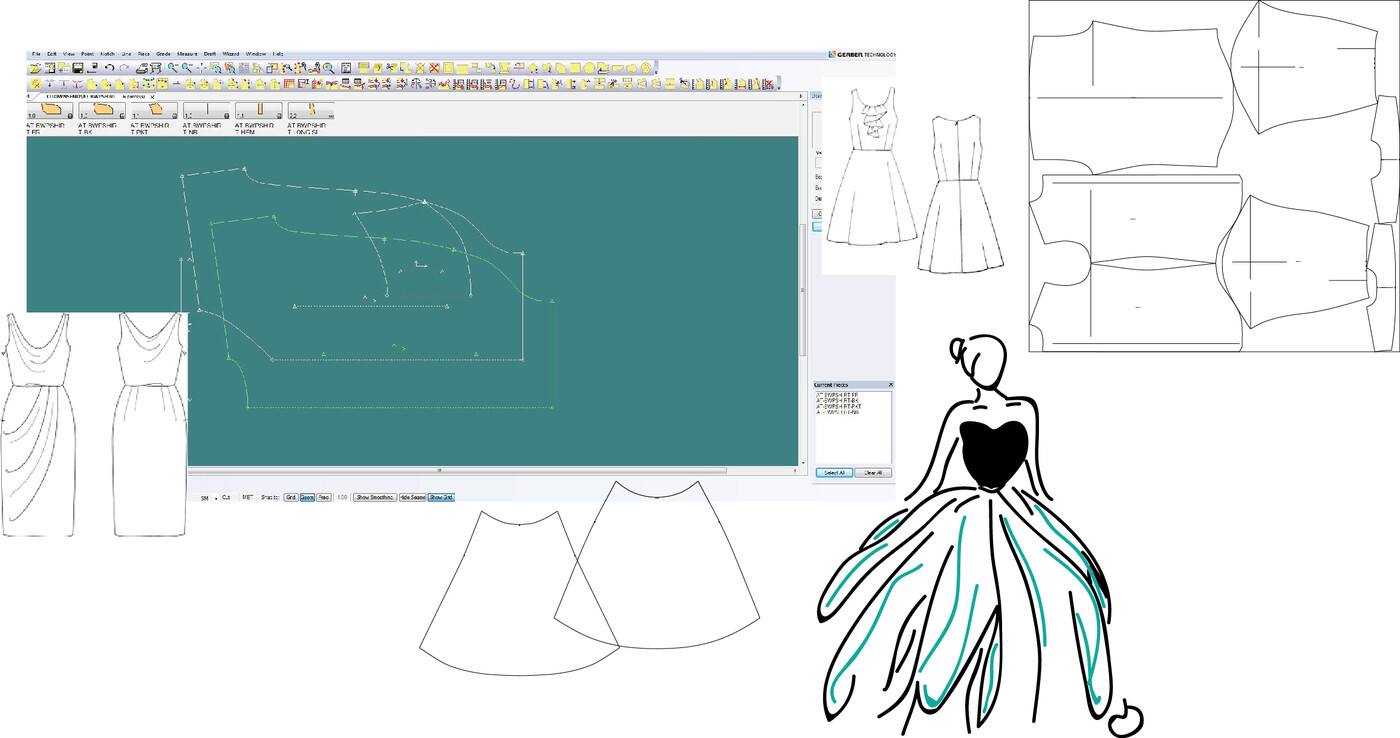Image resolution: width=1400 pixels, height=738 pixels.
Task: Click the last icon in second toolbar row
Action: coord(768,84)
